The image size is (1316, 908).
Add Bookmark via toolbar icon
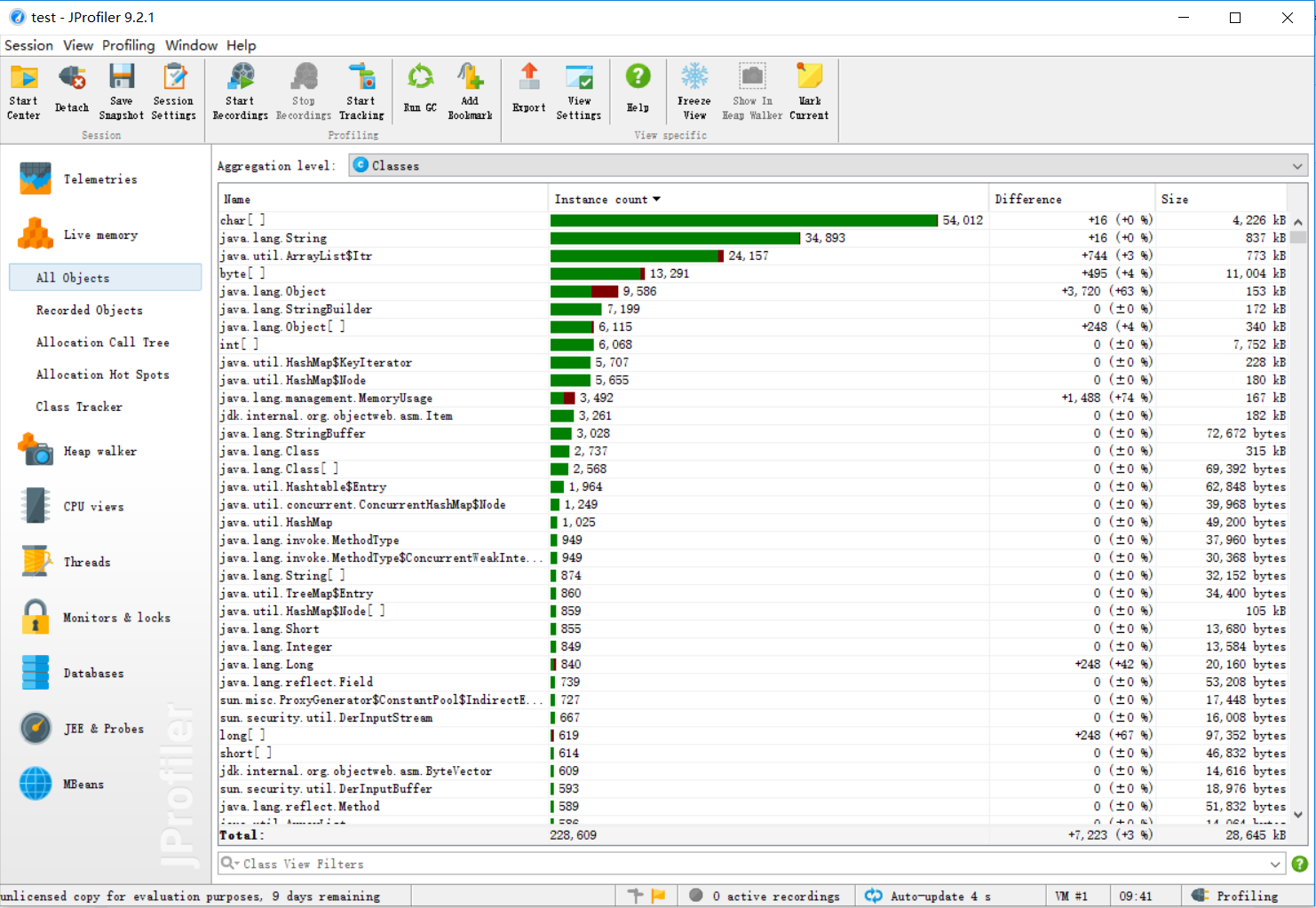(470, 91)
